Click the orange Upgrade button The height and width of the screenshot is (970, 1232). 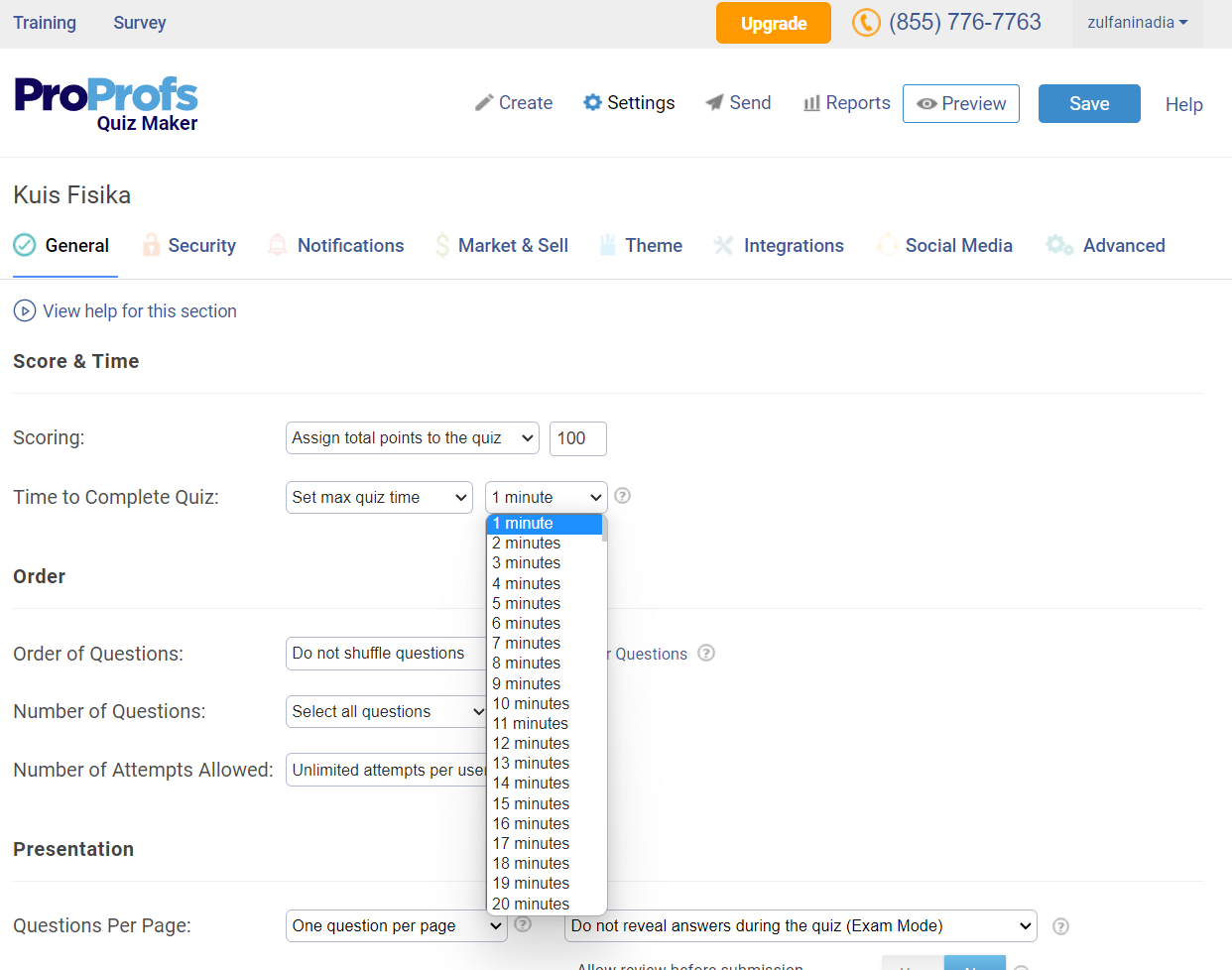click(x=773, y=24)
